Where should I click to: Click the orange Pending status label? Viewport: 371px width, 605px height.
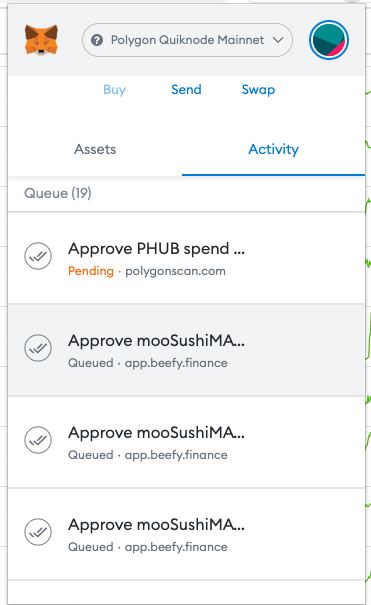pyautogui.click(x=91, y=271)
